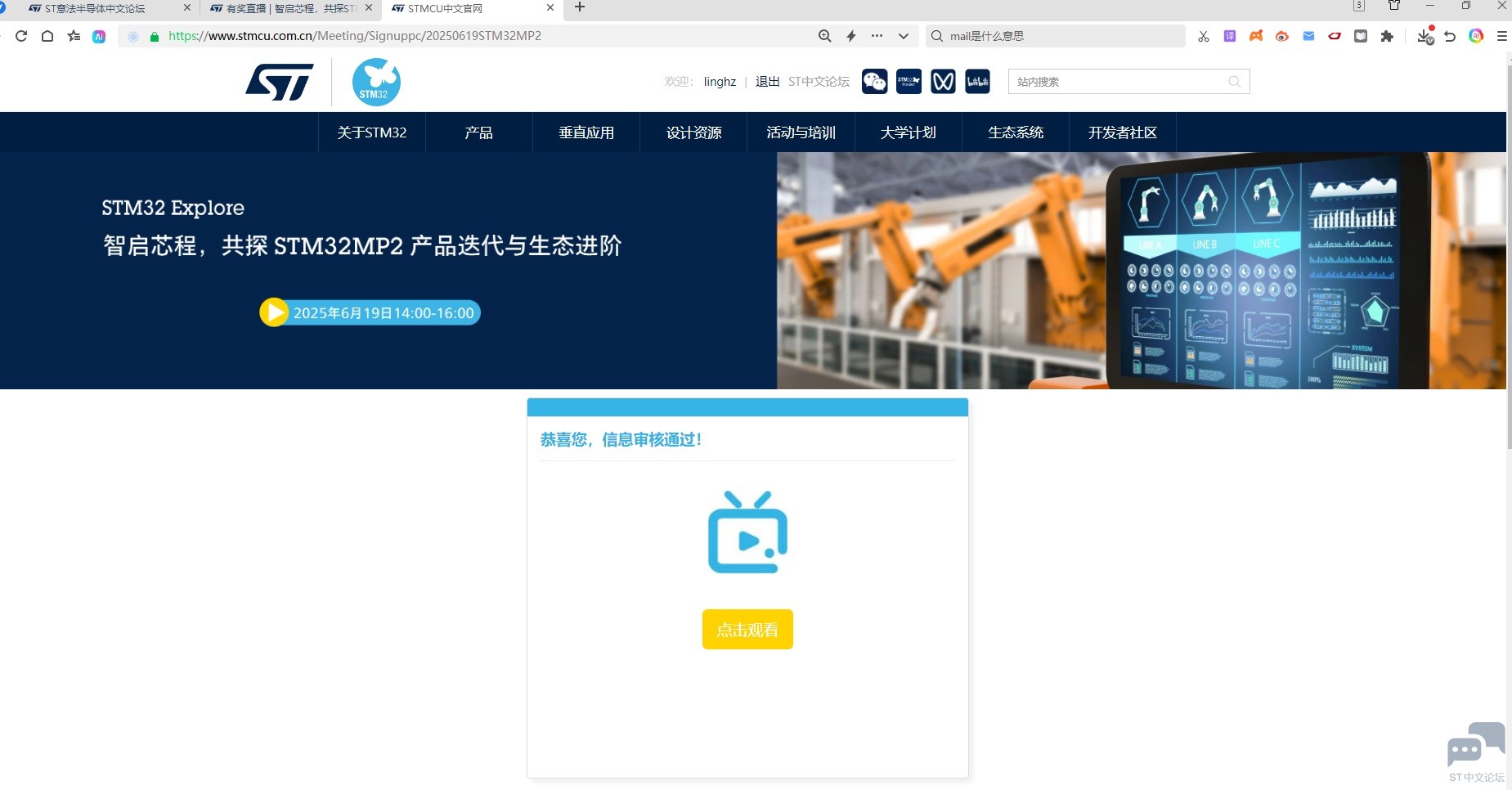Log out using the 退出 link
The height and width of the screenshot is (790, 1512).
tap(767, 82)
